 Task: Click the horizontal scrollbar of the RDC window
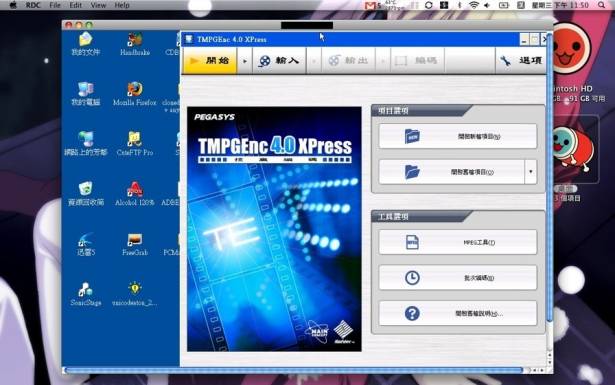[x=294, y=370]
